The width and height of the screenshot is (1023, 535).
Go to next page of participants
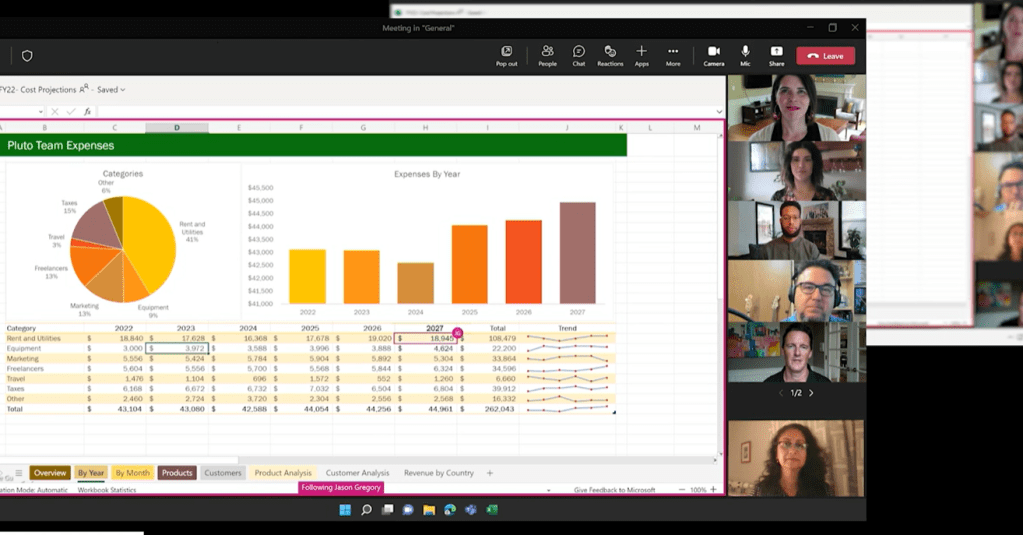point(811,393)
